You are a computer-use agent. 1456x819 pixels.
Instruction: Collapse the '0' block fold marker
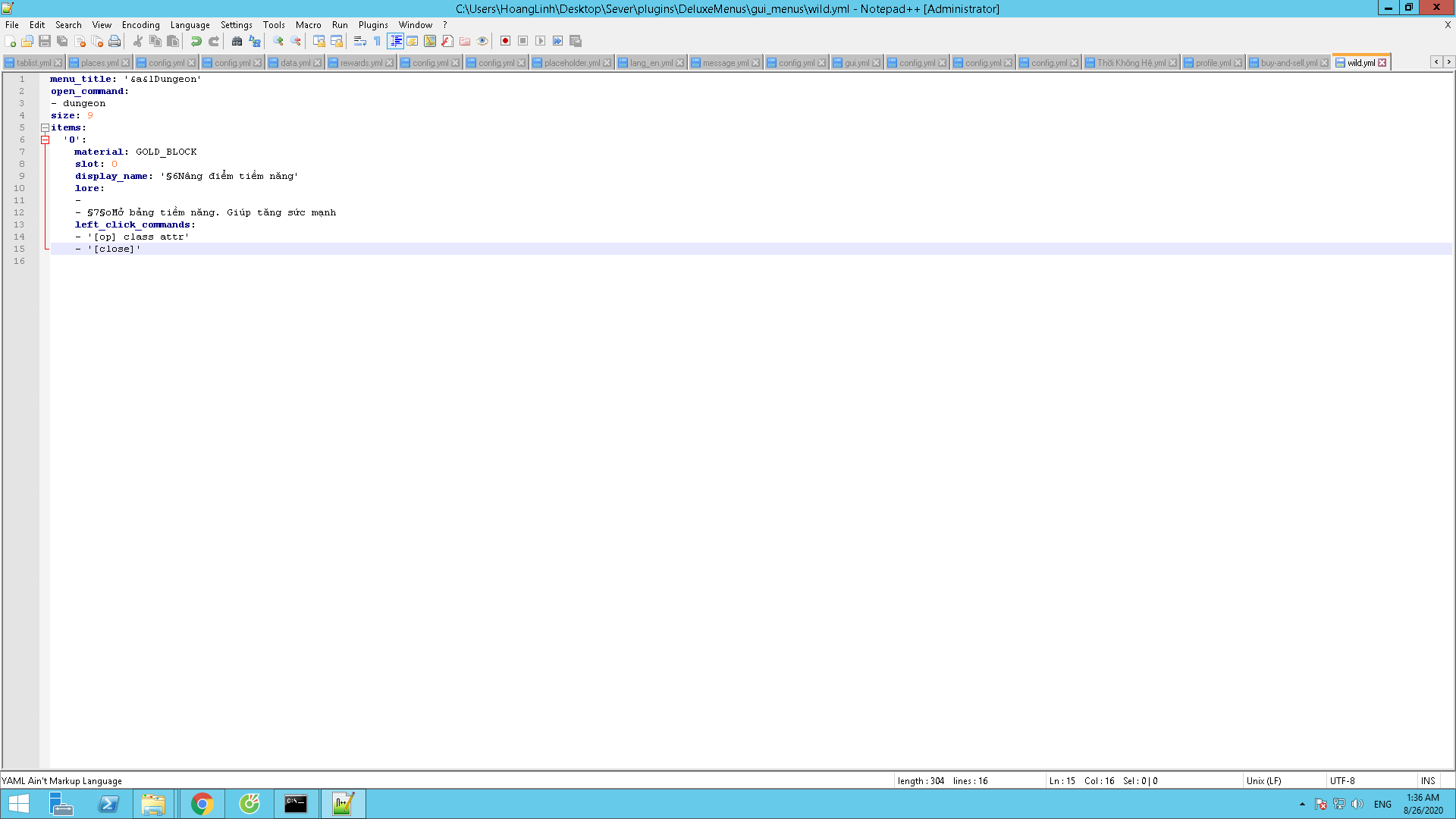coord(45,140)
